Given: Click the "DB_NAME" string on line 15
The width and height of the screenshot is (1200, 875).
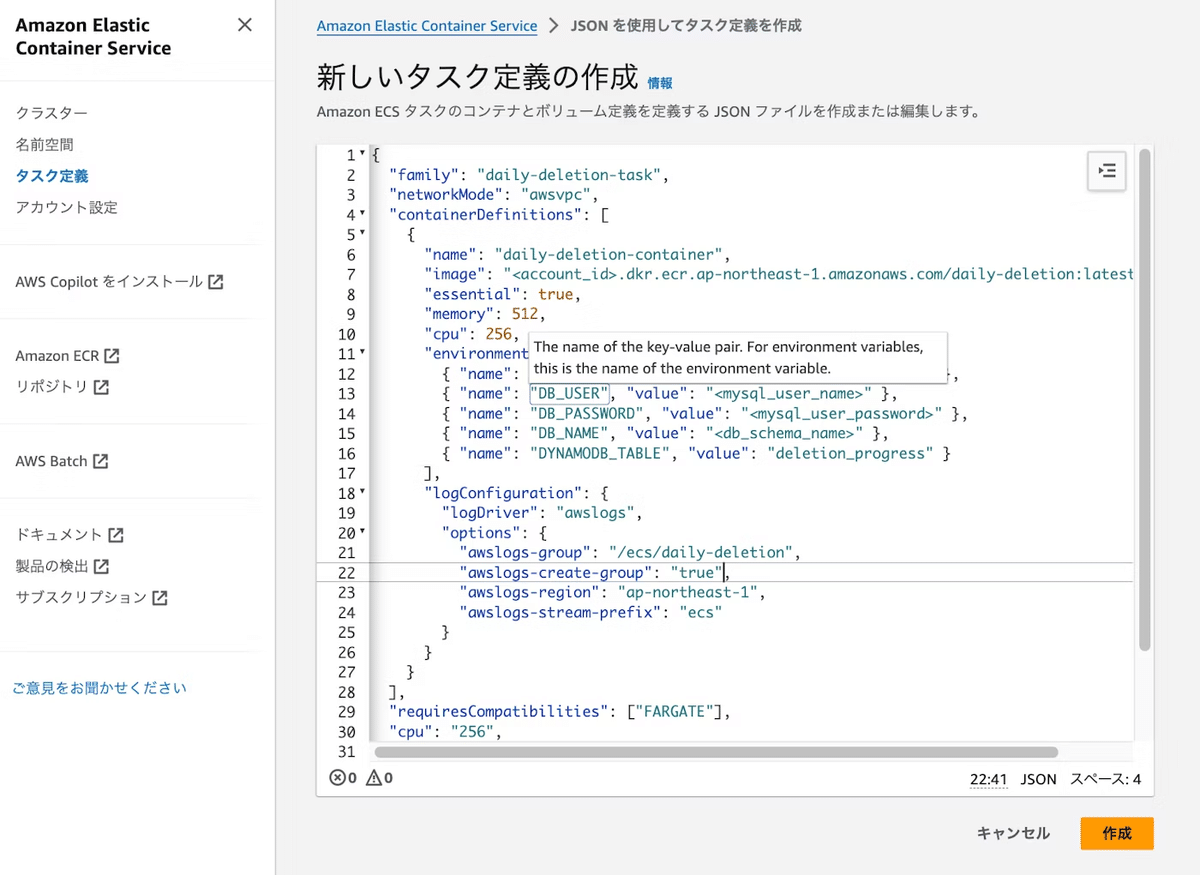Looking at the screenshot, I should click(x=569, y=433).
